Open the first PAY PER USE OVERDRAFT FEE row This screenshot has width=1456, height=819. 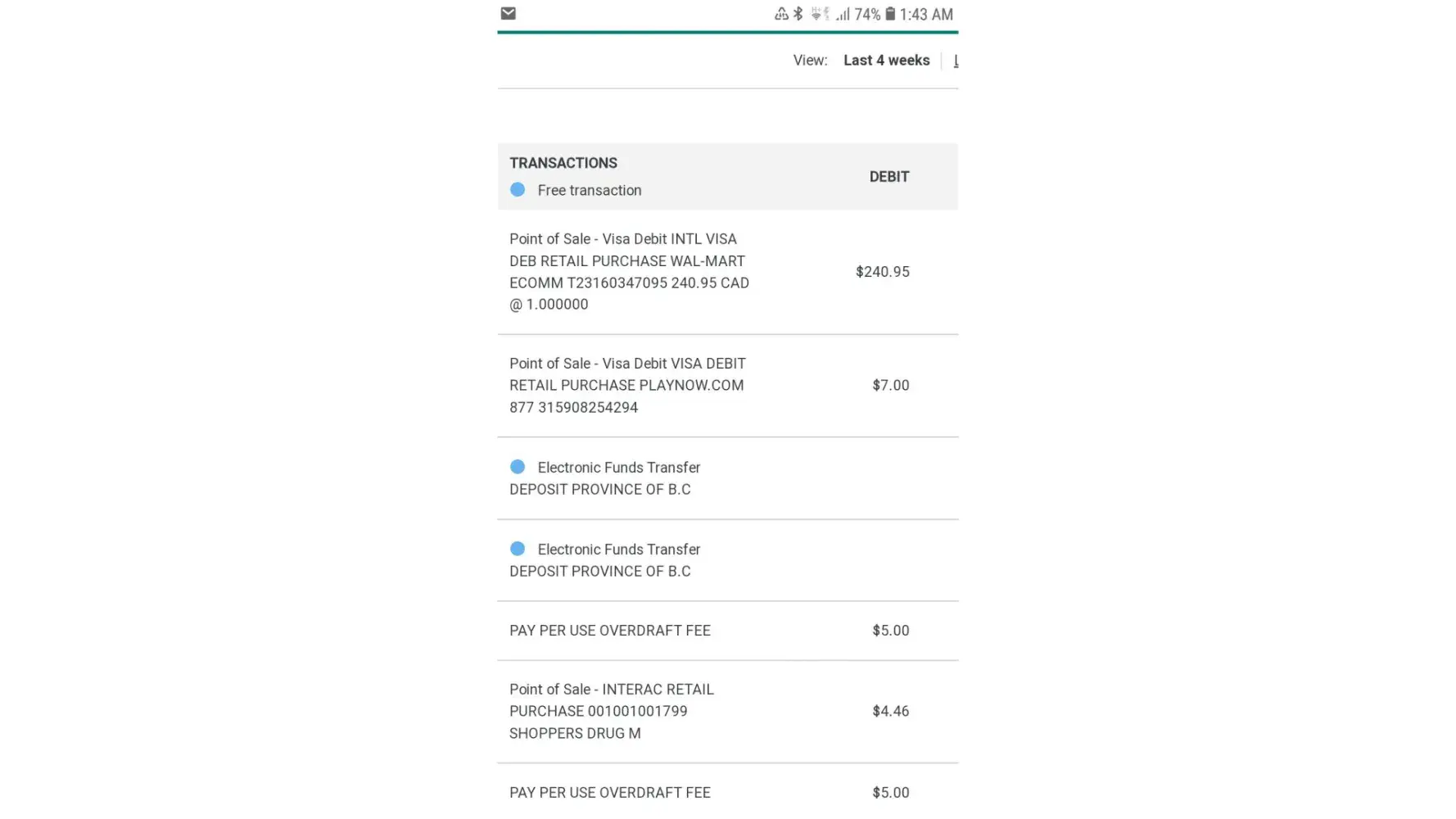[610, 631]
